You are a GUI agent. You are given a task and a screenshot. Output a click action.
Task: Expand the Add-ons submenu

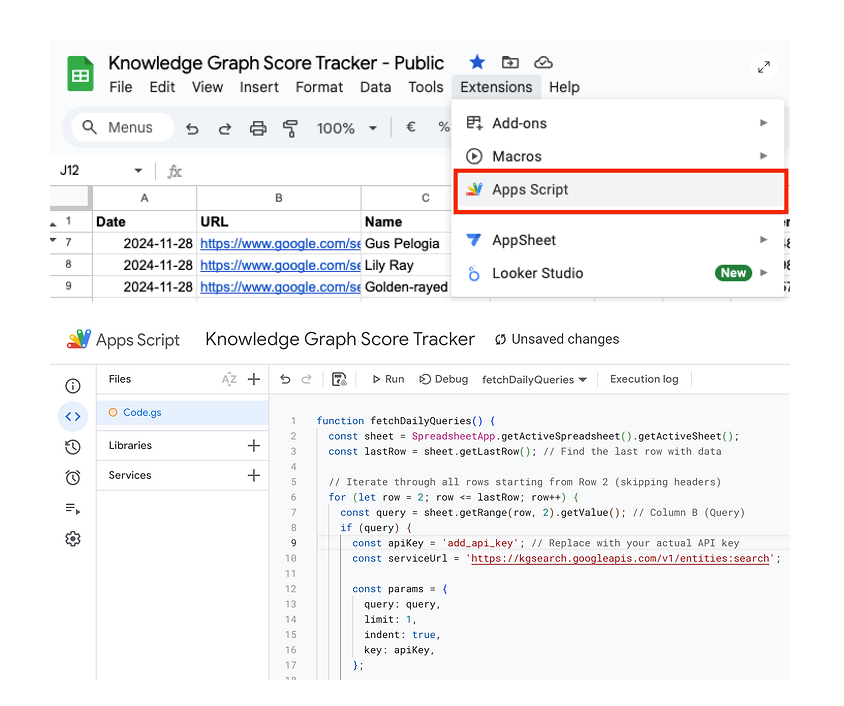(617, 123)
